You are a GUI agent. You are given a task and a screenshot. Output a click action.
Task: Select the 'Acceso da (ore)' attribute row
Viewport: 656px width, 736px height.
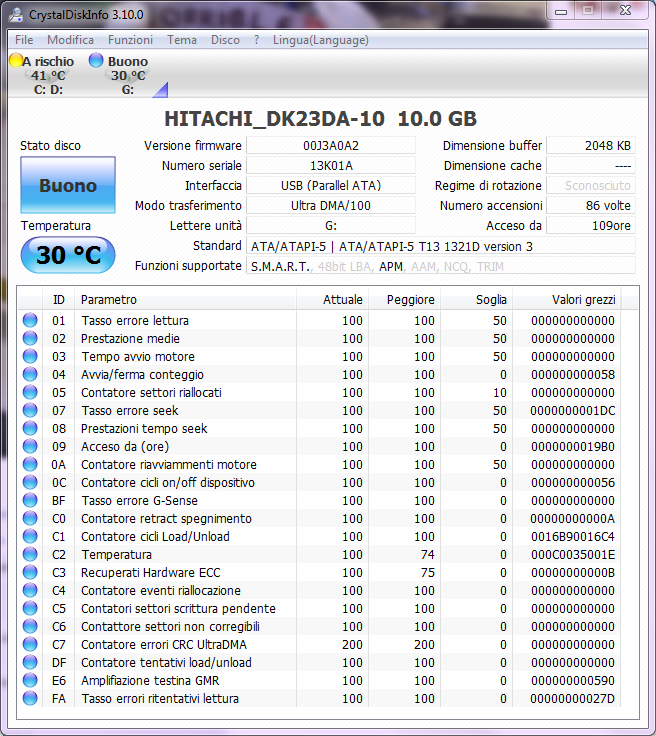tap(140, 447)
